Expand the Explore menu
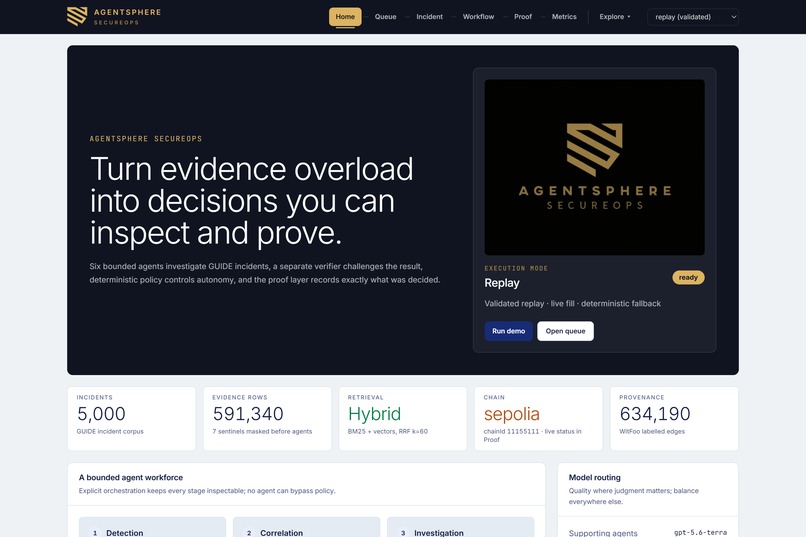 [614, 17]
